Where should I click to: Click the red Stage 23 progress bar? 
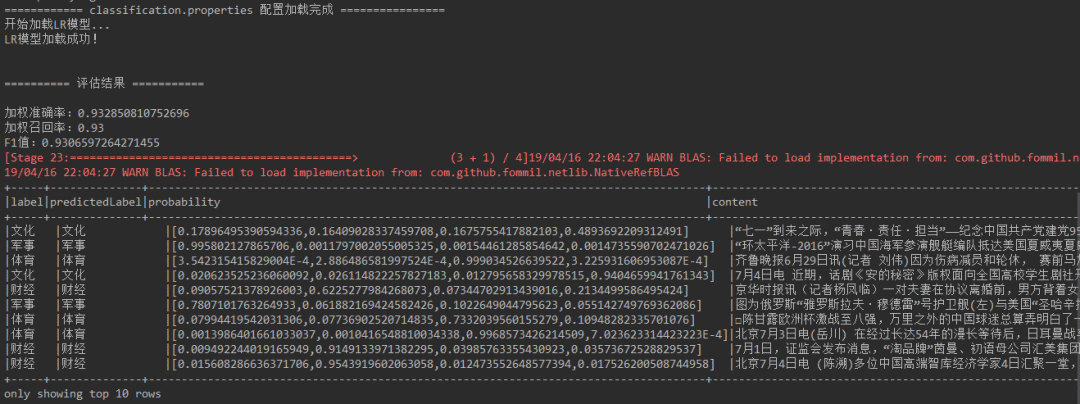point(181,158)
